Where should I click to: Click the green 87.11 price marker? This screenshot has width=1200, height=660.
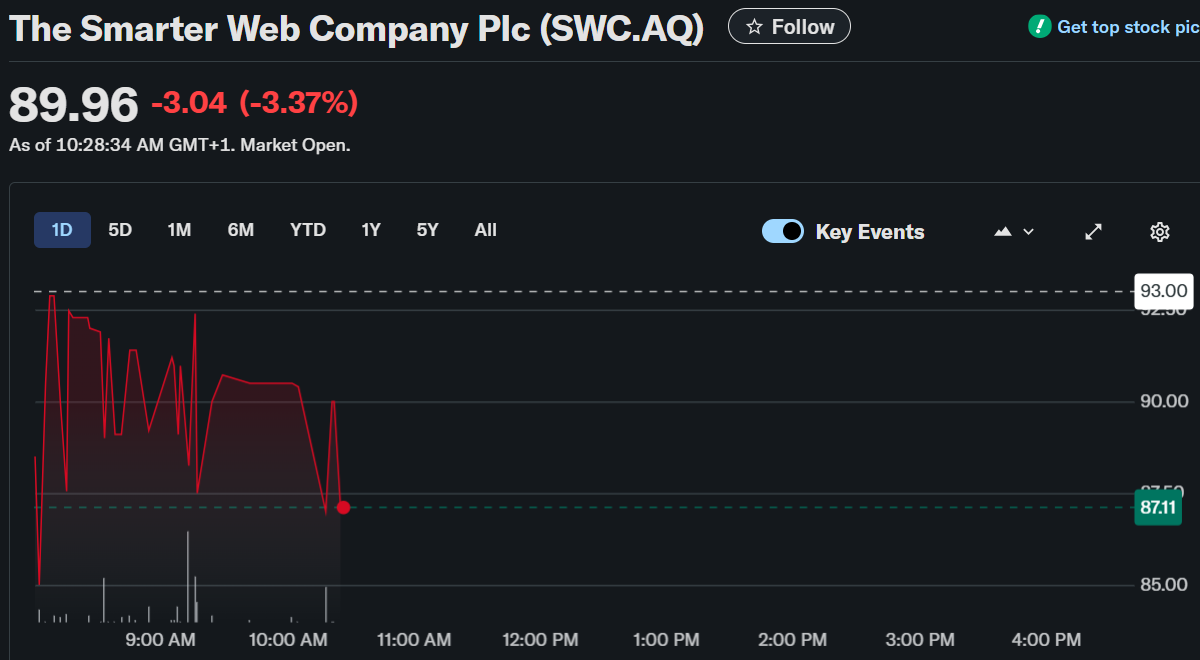(x=1158, y=507)
